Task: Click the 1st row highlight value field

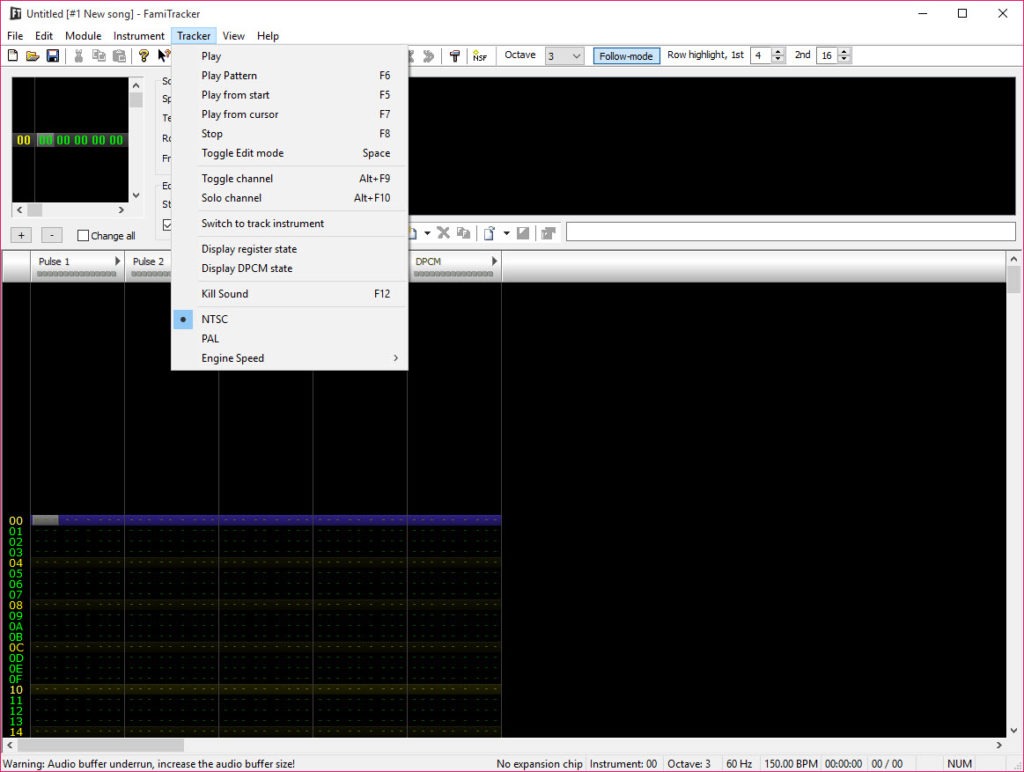Action: [761, 56]
